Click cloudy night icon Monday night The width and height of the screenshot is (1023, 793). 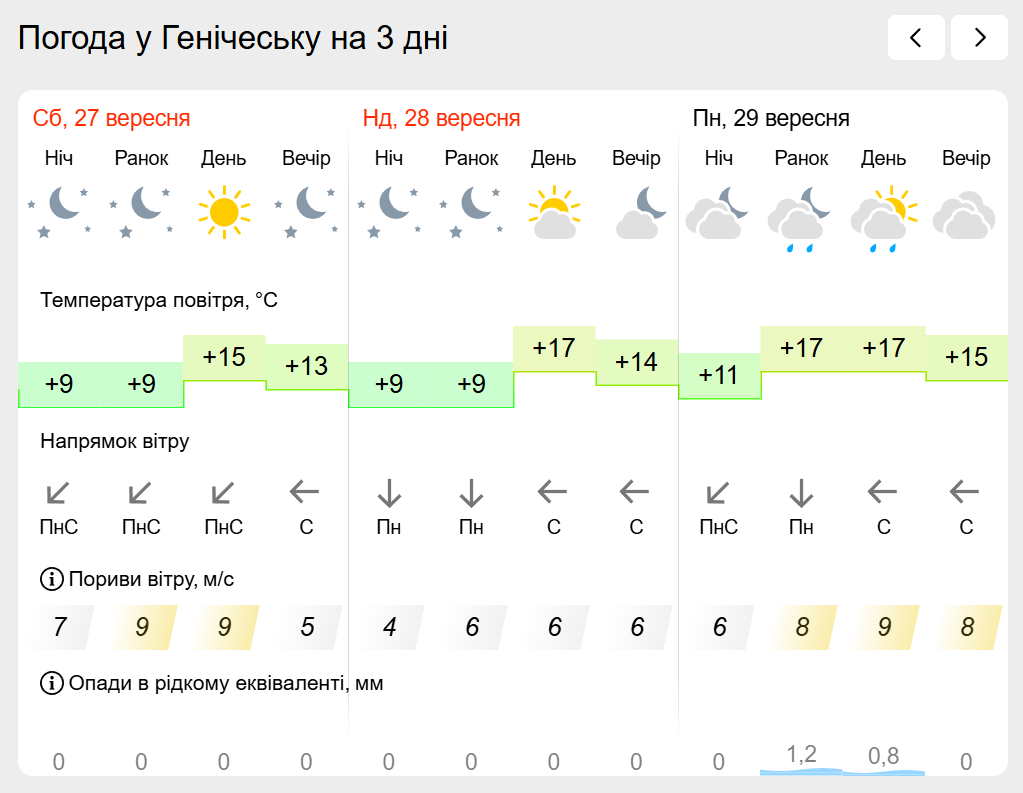tap(718, 212)
